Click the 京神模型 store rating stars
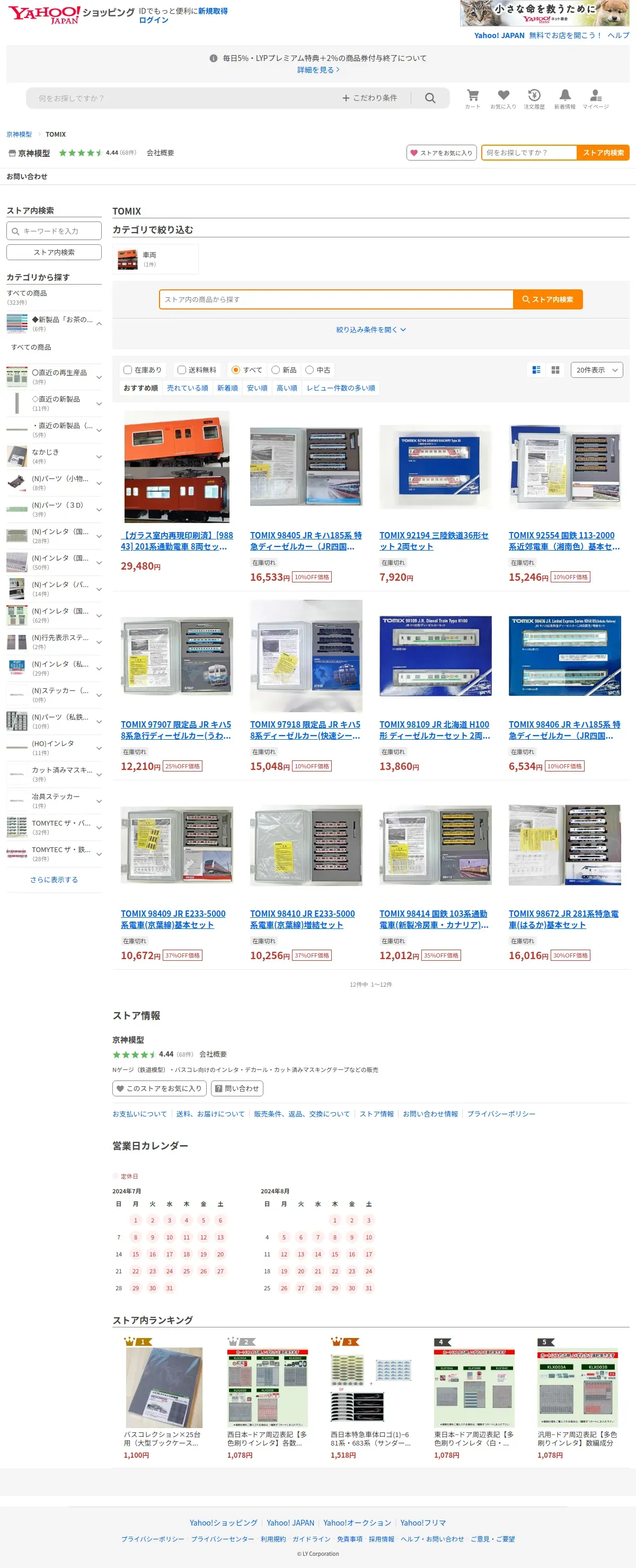 tap(81, 153)
